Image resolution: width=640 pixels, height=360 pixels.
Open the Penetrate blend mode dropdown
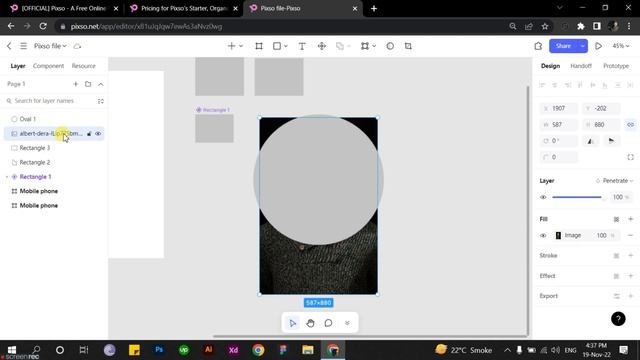[x=614, y=181]
